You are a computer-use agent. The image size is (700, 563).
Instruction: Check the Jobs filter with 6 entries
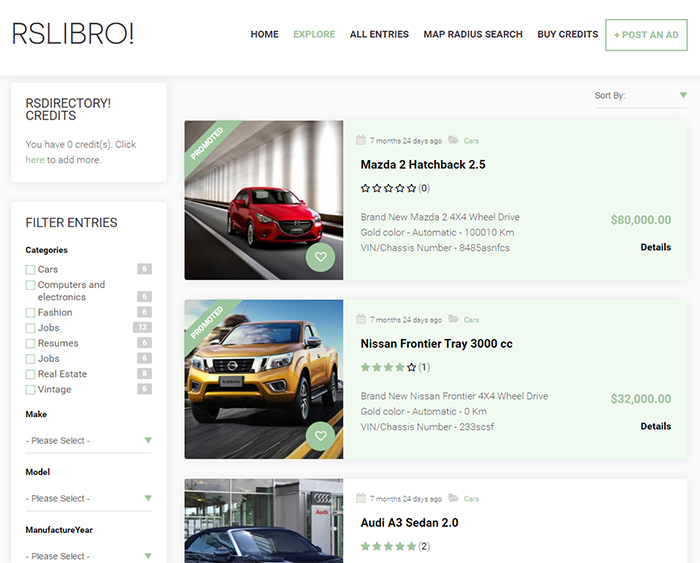pyautogui.click(x=30, y=359)
